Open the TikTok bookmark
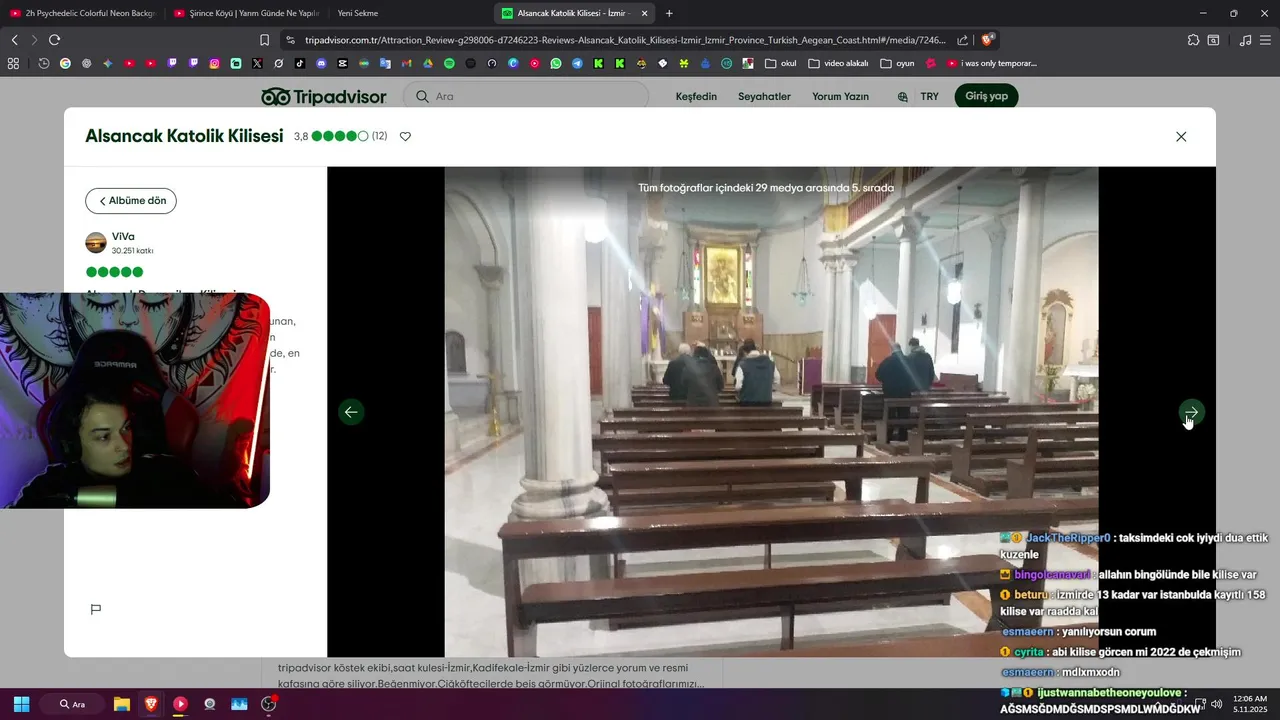The width and height of the screenshot is (1280, 720). pos(300,63)
